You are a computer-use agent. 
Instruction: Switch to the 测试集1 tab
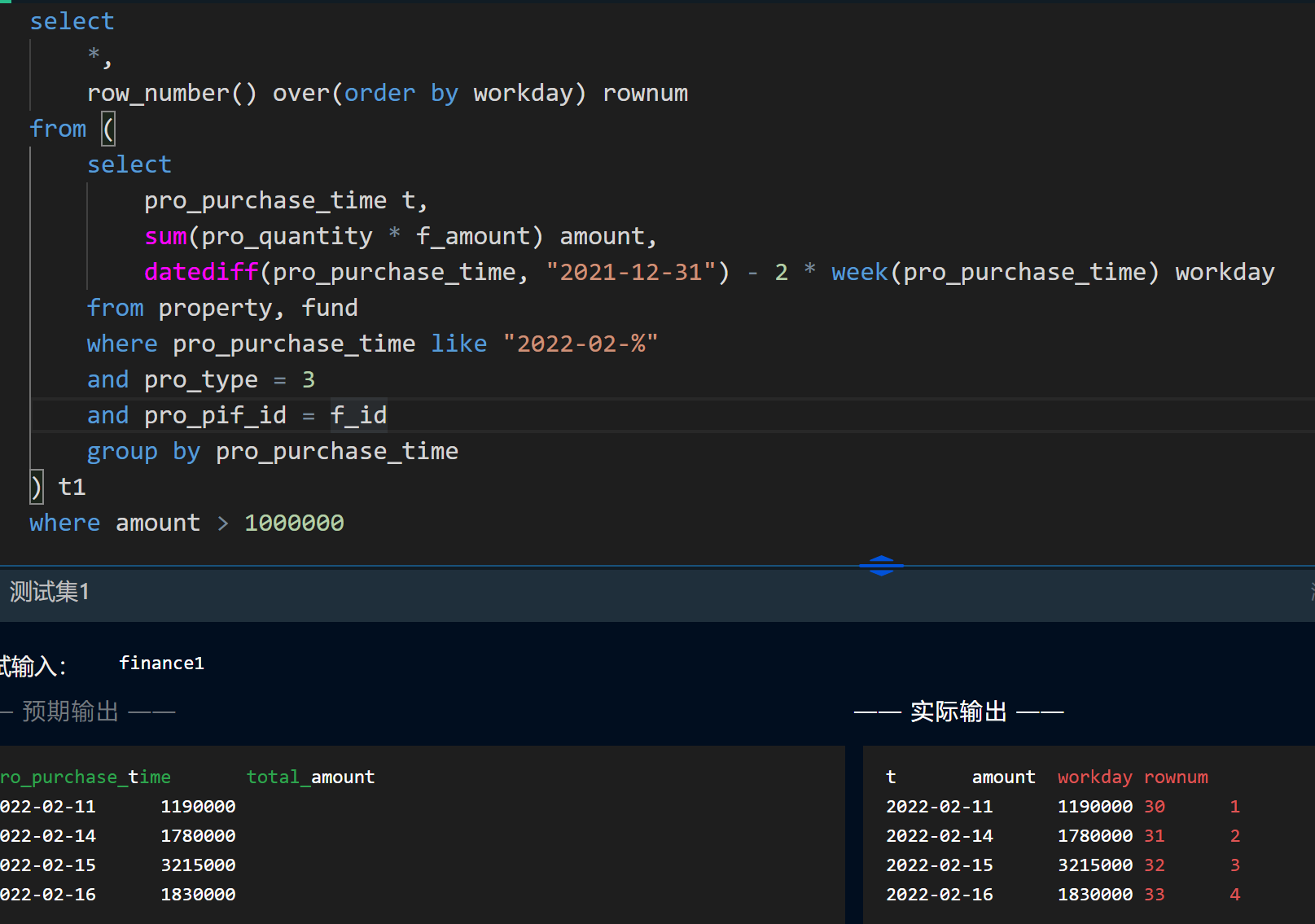pos(49,592)
